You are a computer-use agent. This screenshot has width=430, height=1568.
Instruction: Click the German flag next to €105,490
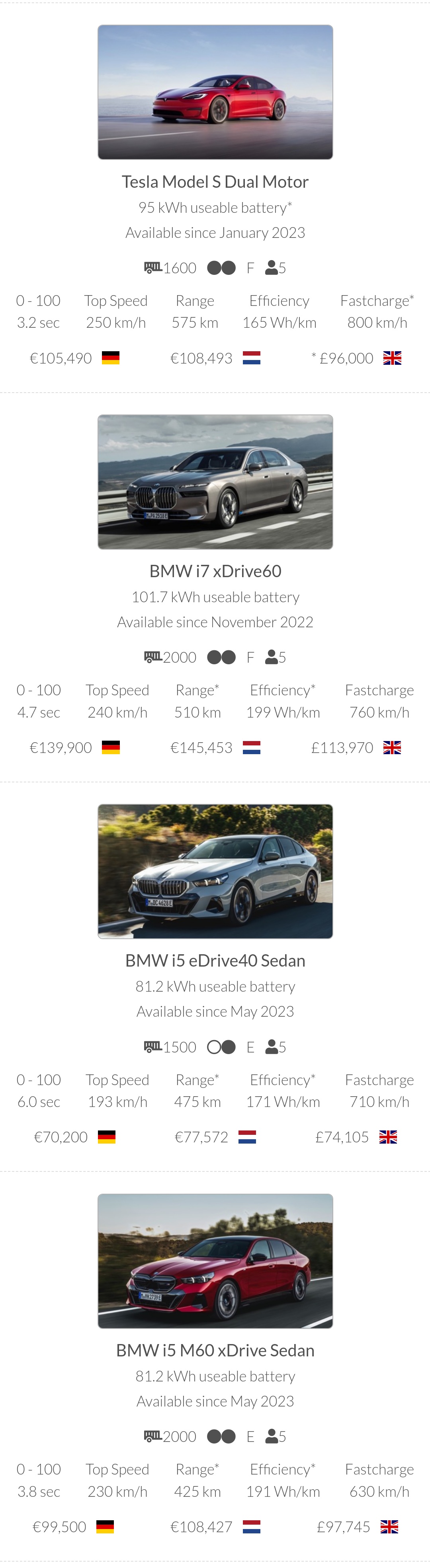(x=110, y=358)
